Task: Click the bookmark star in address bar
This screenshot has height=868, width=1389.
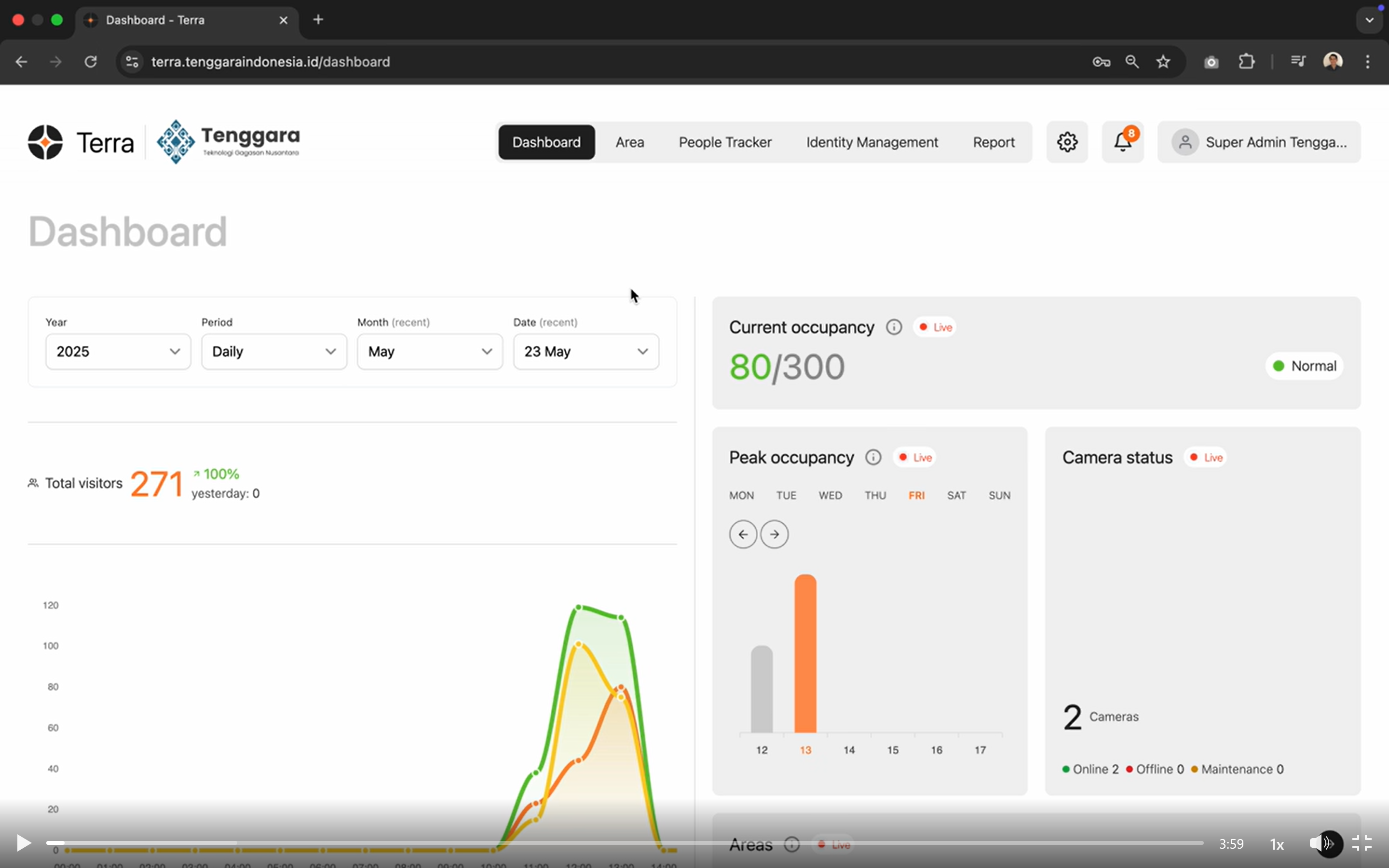Action: 1163,61
